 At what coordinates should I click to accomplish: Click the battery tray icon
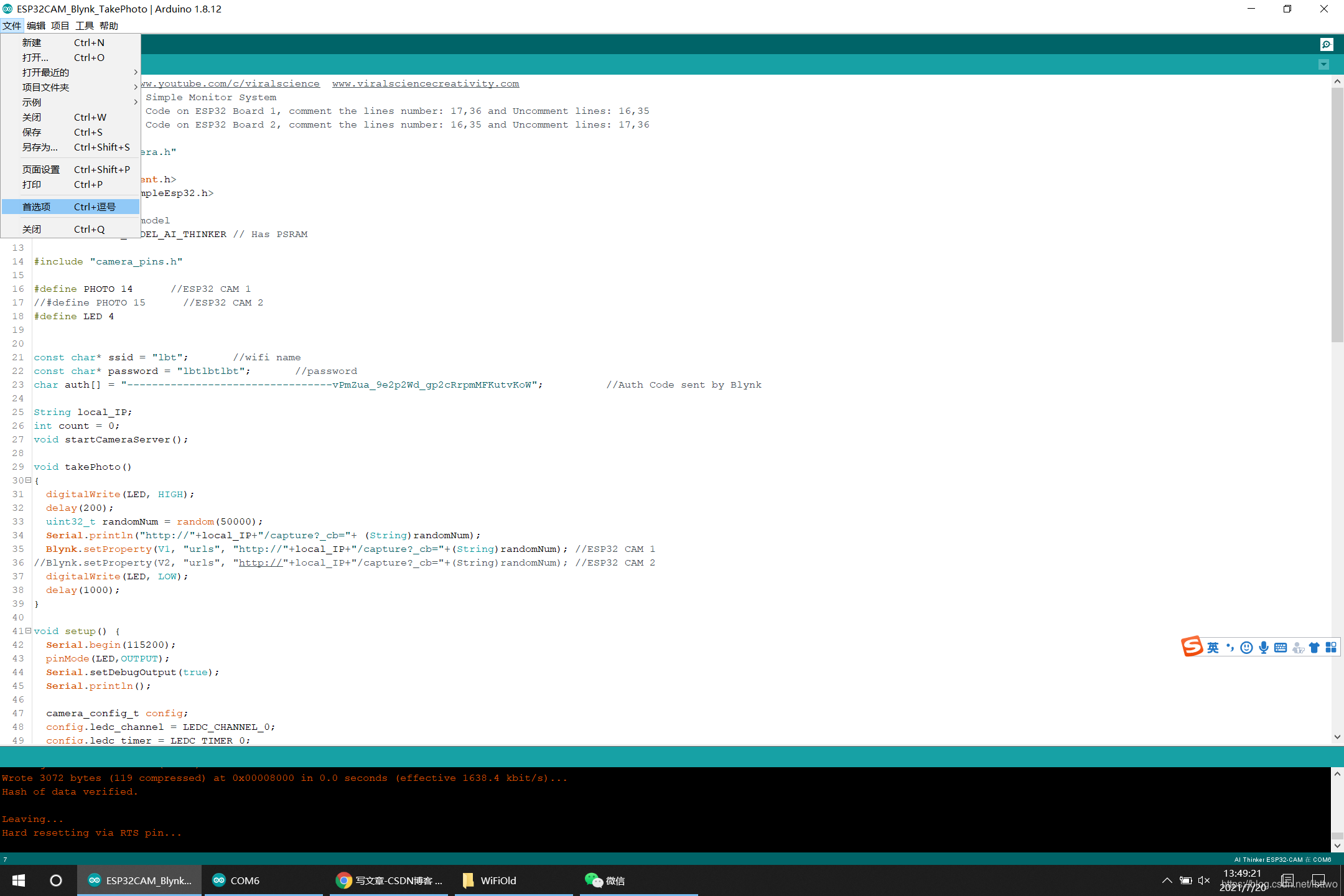1186,880
